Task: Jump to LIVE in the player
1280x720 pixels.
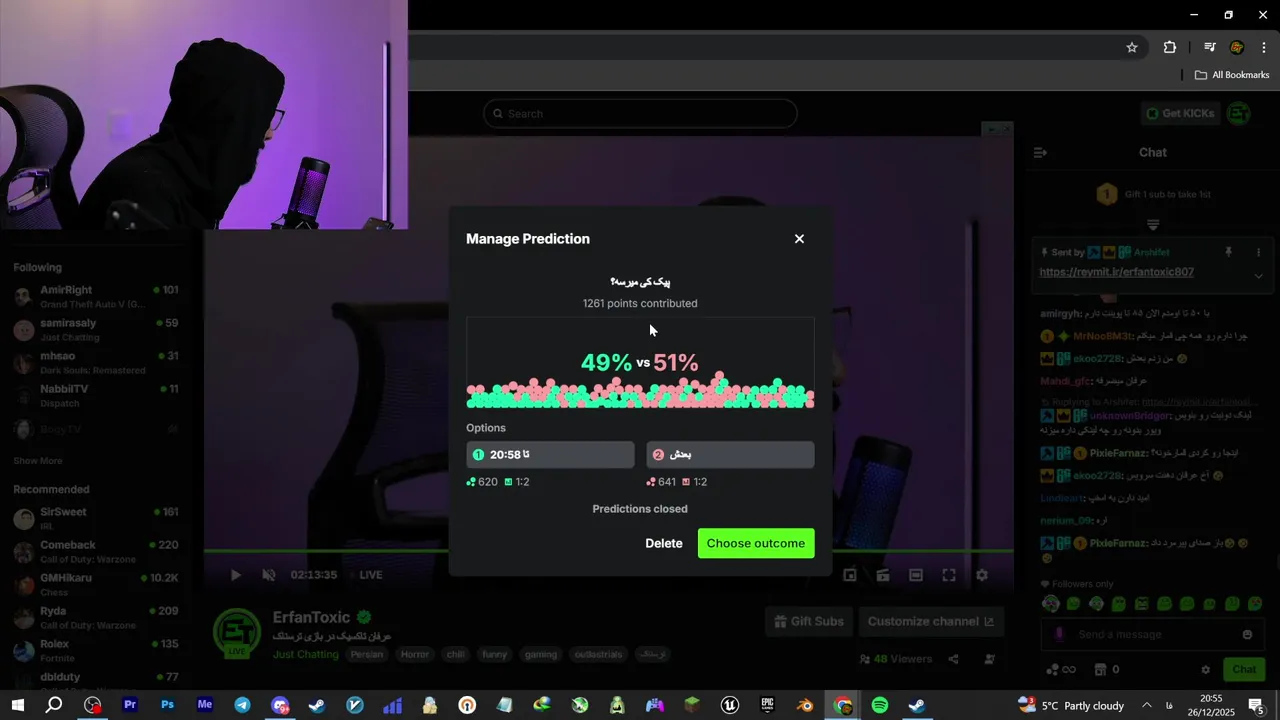Action: coord(371,575)
